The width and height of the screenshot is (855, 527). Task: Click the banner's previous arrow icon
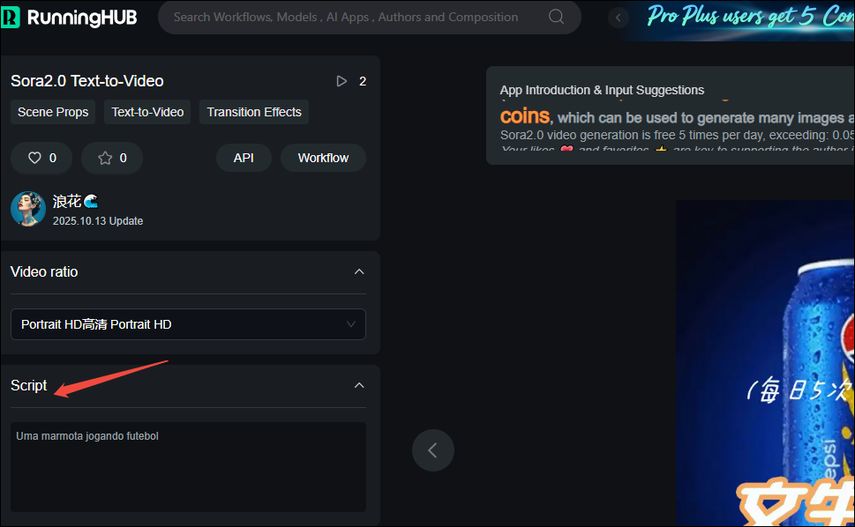(x=618, y=17)
